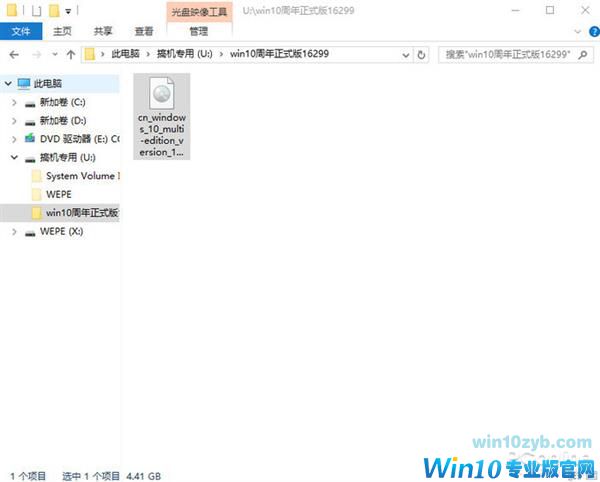Click the win10周年正式版 folder icon
The image size is (600, 482).
point(37,213)
